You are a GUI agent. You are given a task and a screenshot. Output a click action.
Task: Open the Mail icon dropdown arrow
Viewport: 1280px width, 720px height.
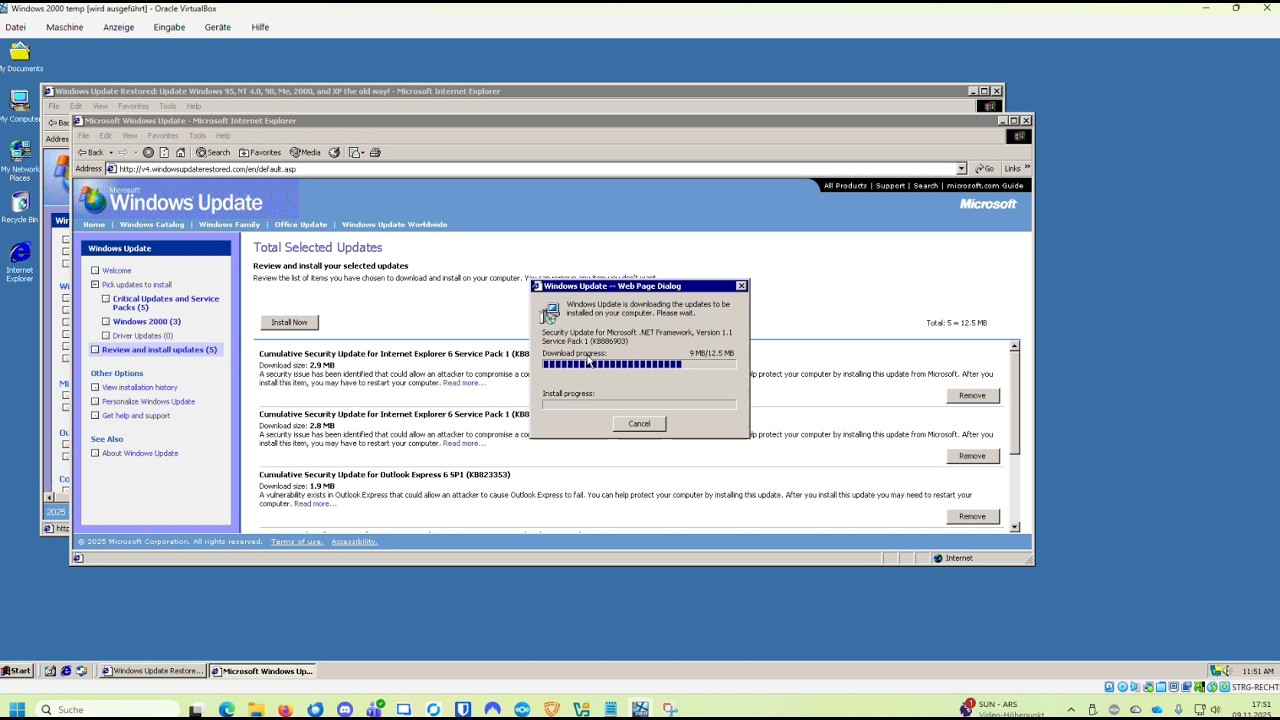point(363,152)
